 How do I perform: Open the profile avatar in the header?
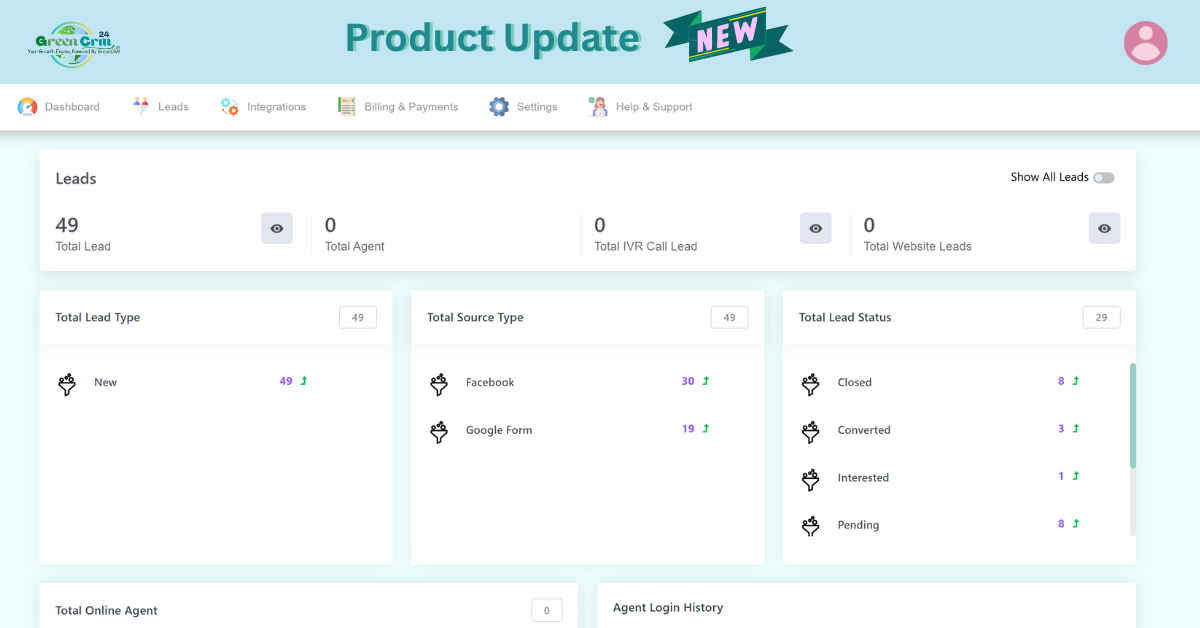coord(1145,43)
